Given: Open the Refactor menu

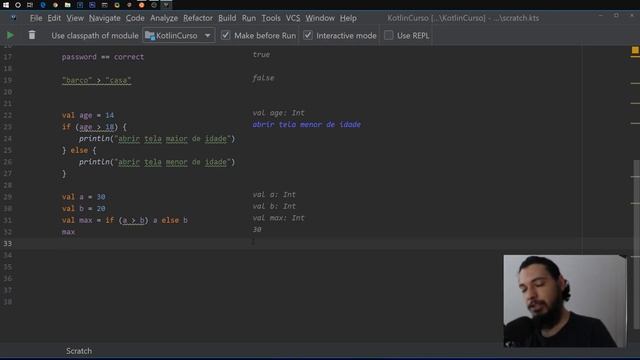Looking at the screenshot, I should [x=198, y=18].
